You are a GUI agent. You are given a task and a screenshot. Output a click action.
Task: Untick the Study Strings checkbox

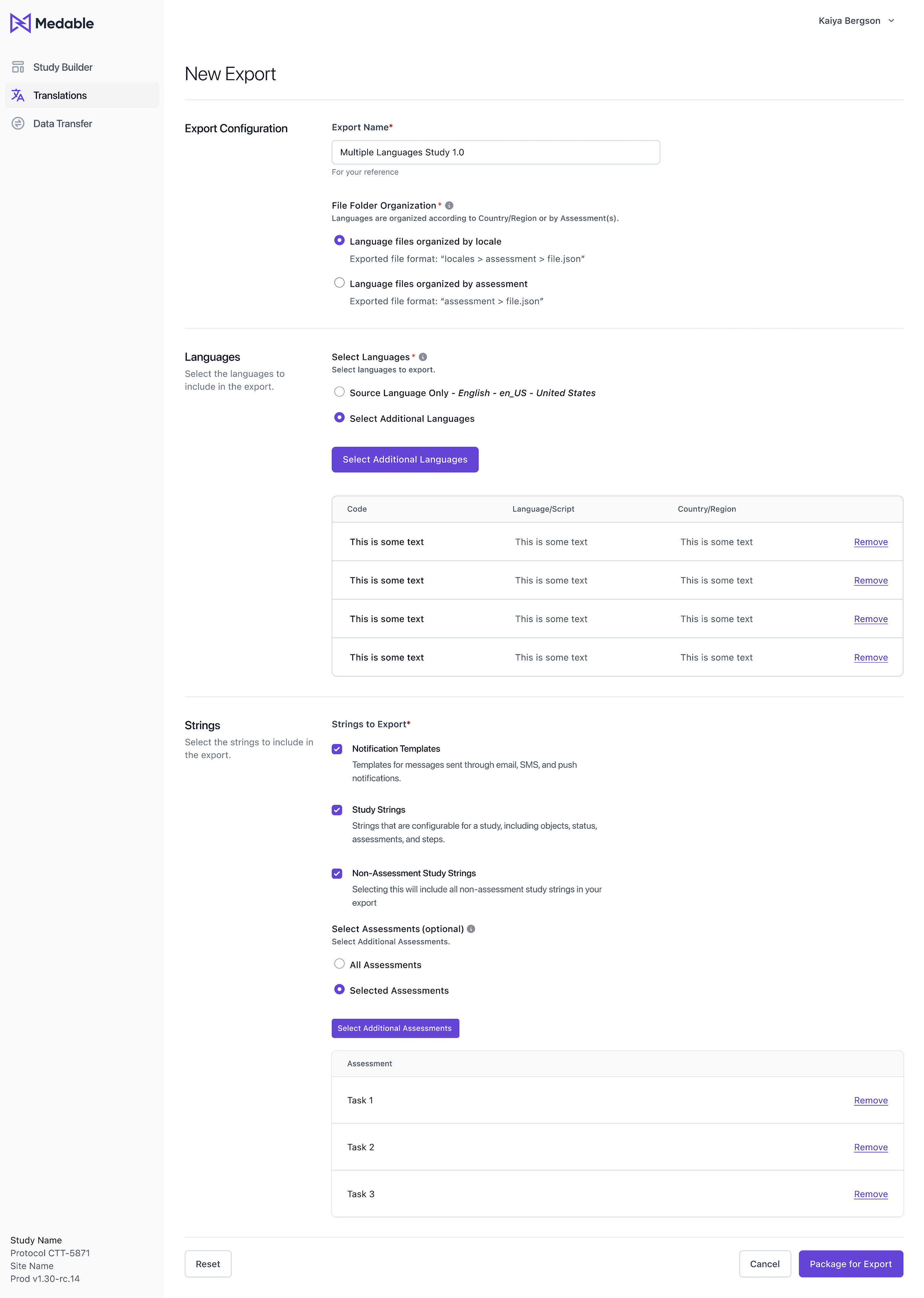pyautogui.click(x=337, y=810)
